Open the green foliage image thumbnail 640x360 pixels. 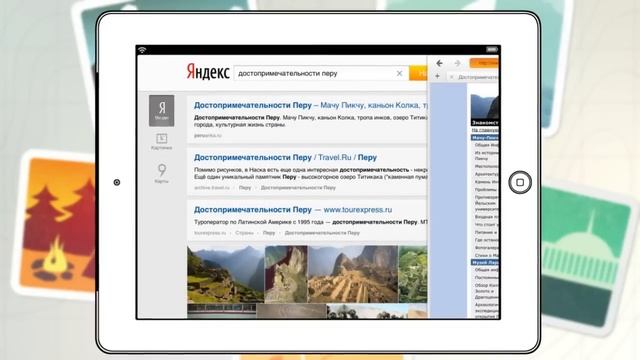(413, 274)
